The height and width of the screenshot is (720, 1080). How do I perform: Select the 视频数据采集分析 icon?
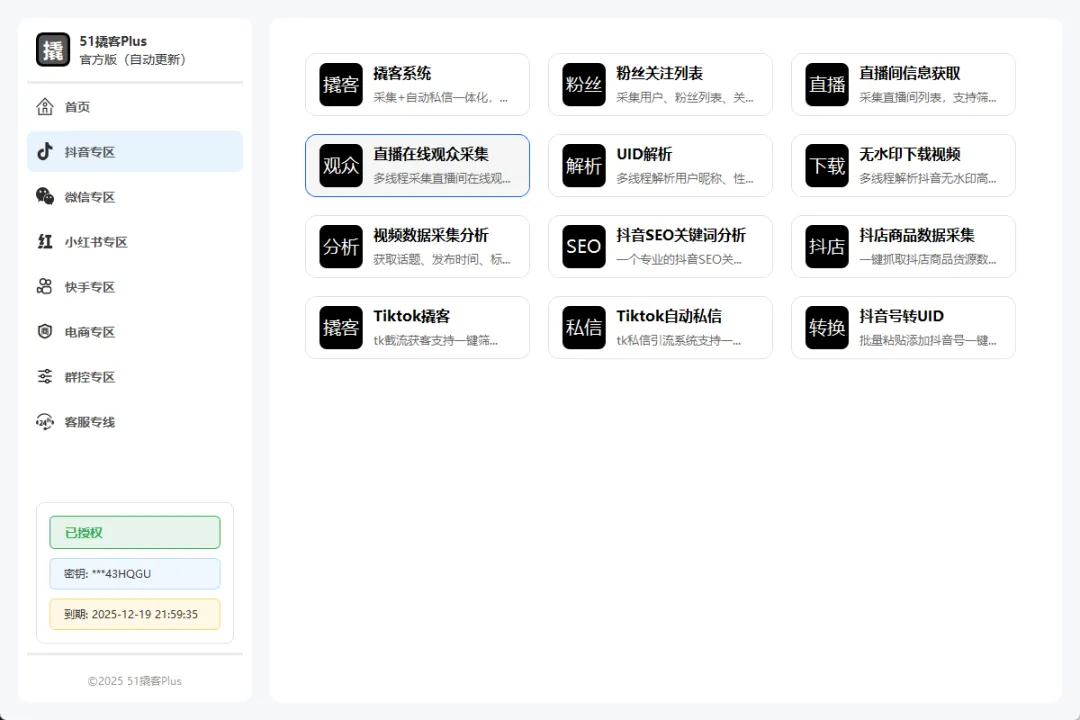point(341,246)
